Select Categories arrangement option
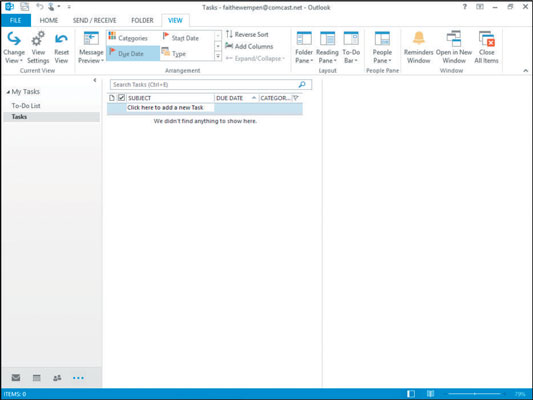Image resolution: width=533 pixels, height=400 pixels. point(133,38)
